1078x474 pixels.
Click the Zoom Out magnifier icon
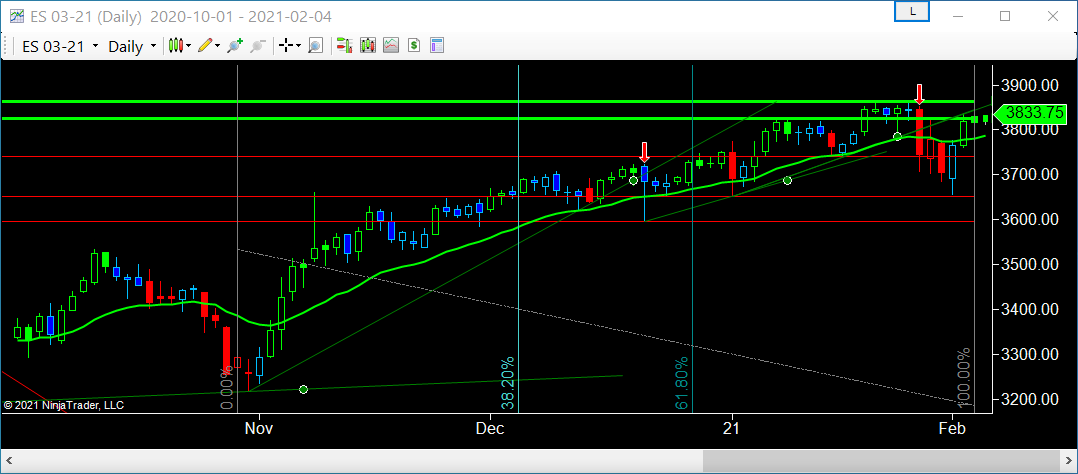click(258, 46)
